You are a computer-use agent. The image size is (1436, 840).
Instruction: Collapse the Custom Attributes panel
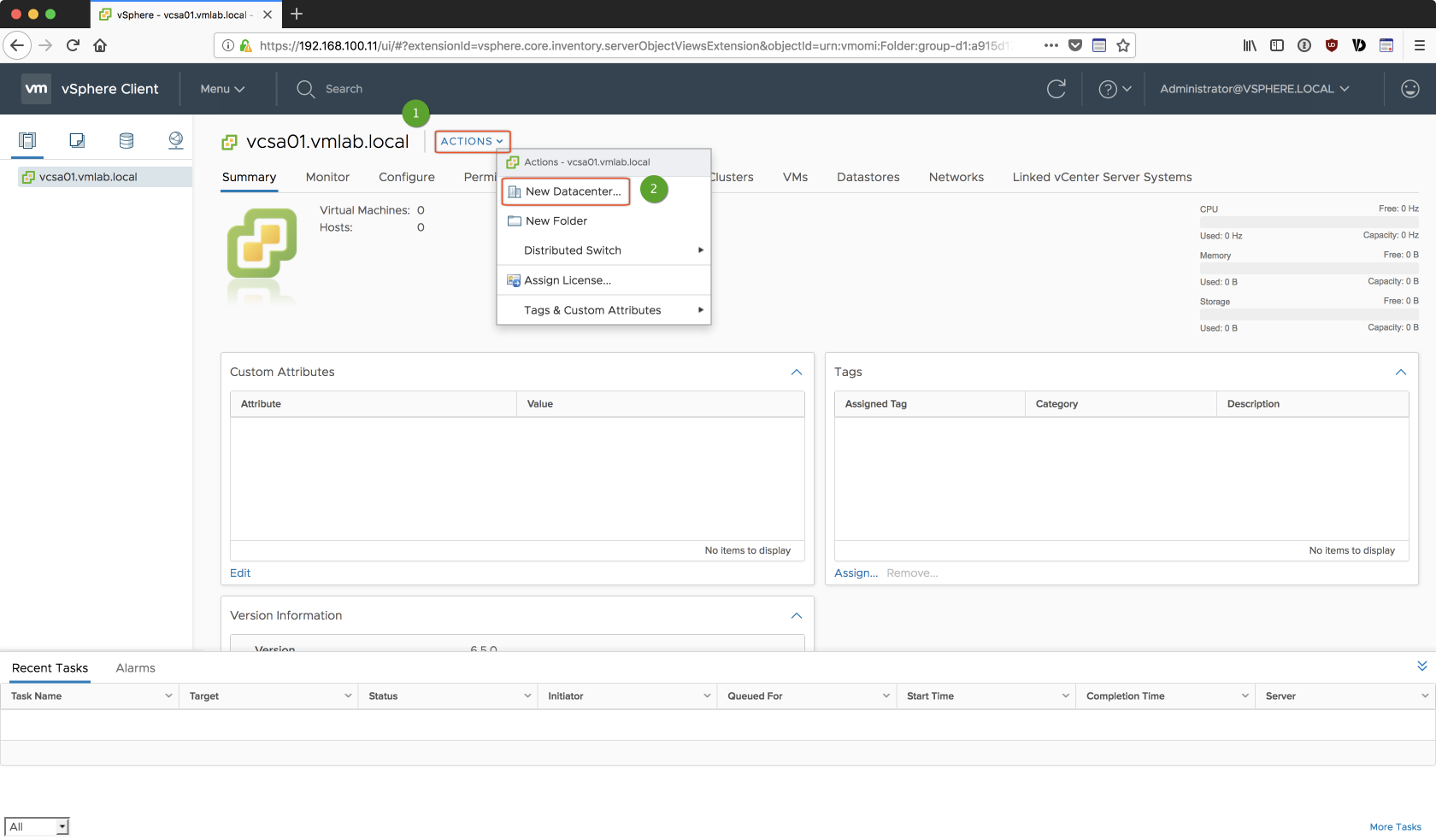796,372
